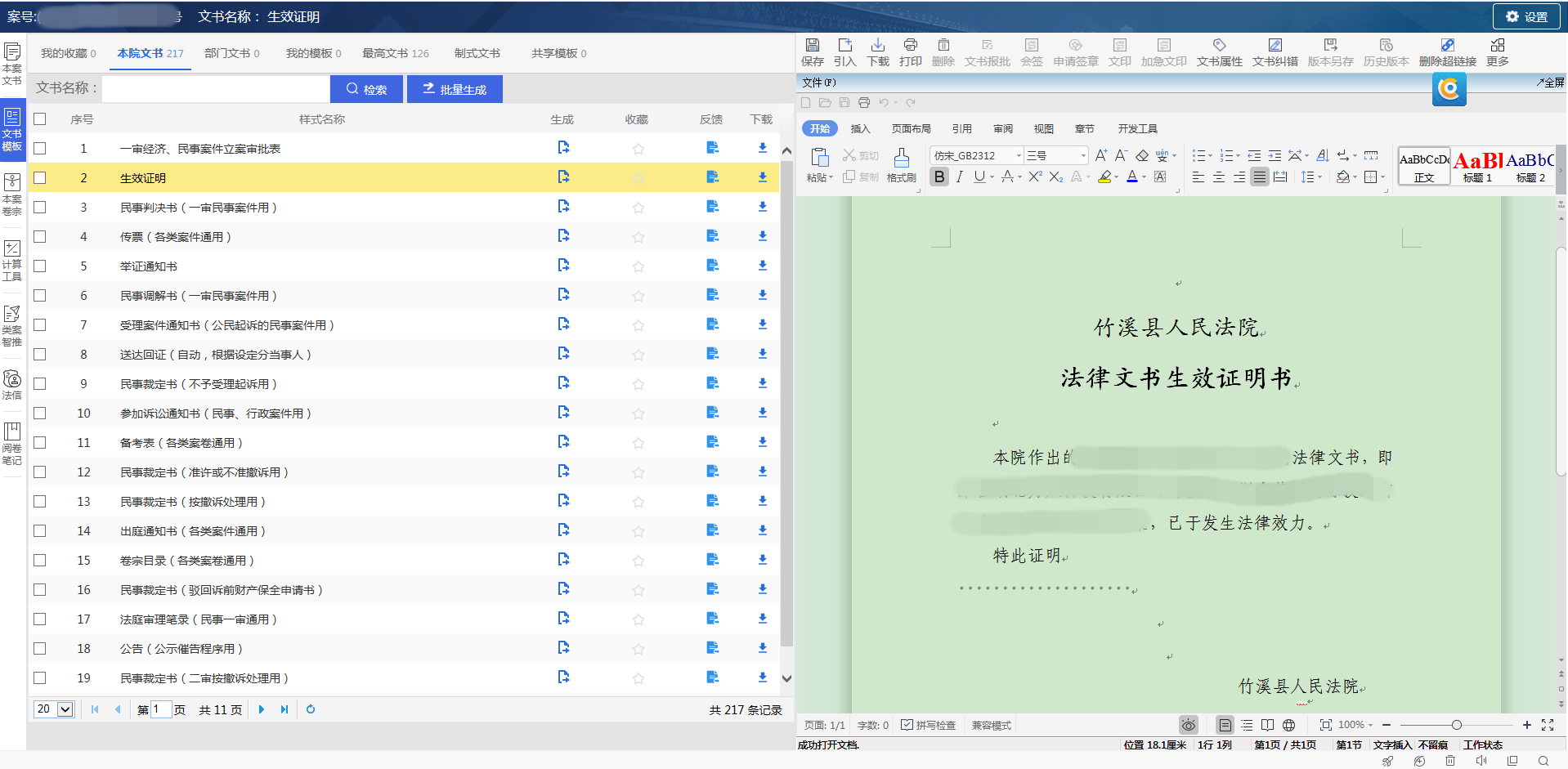Check the 传票 row checkbox

point(39,237)
